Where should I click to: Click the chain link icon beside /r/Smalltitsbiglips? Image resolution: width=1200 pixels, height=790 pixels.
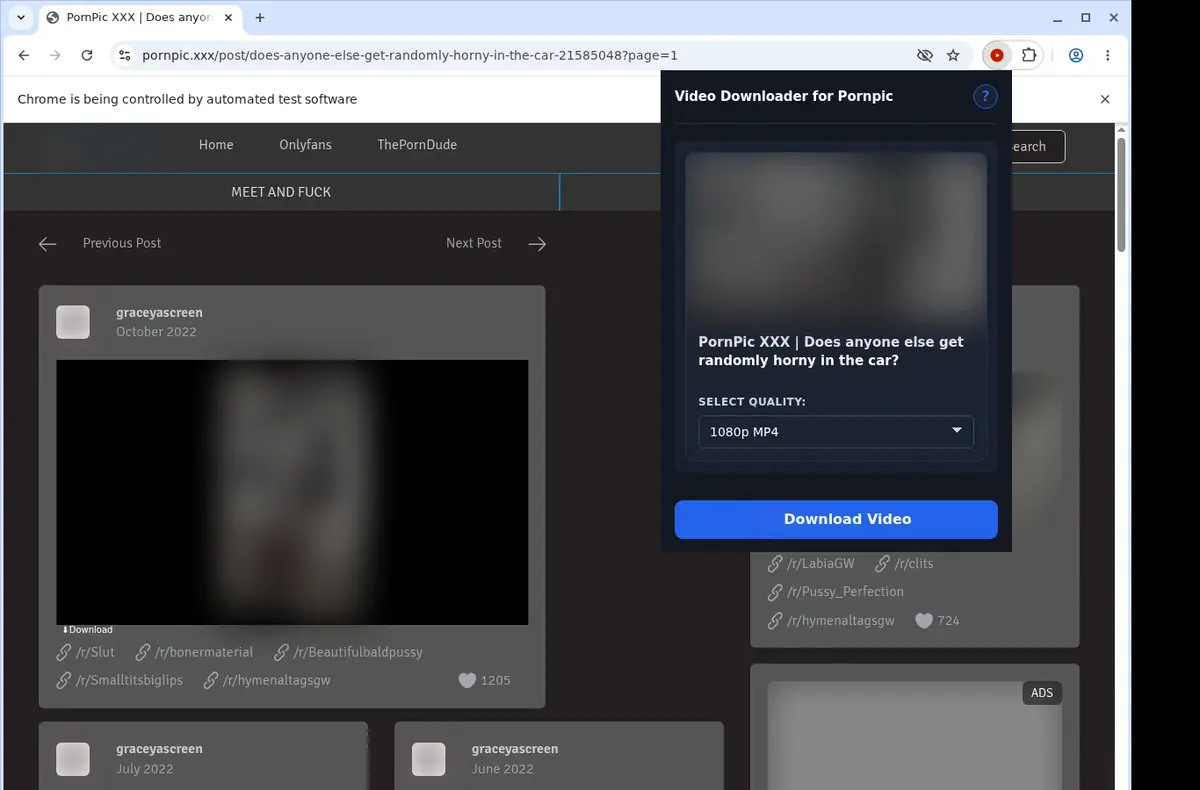pos(64,680)
